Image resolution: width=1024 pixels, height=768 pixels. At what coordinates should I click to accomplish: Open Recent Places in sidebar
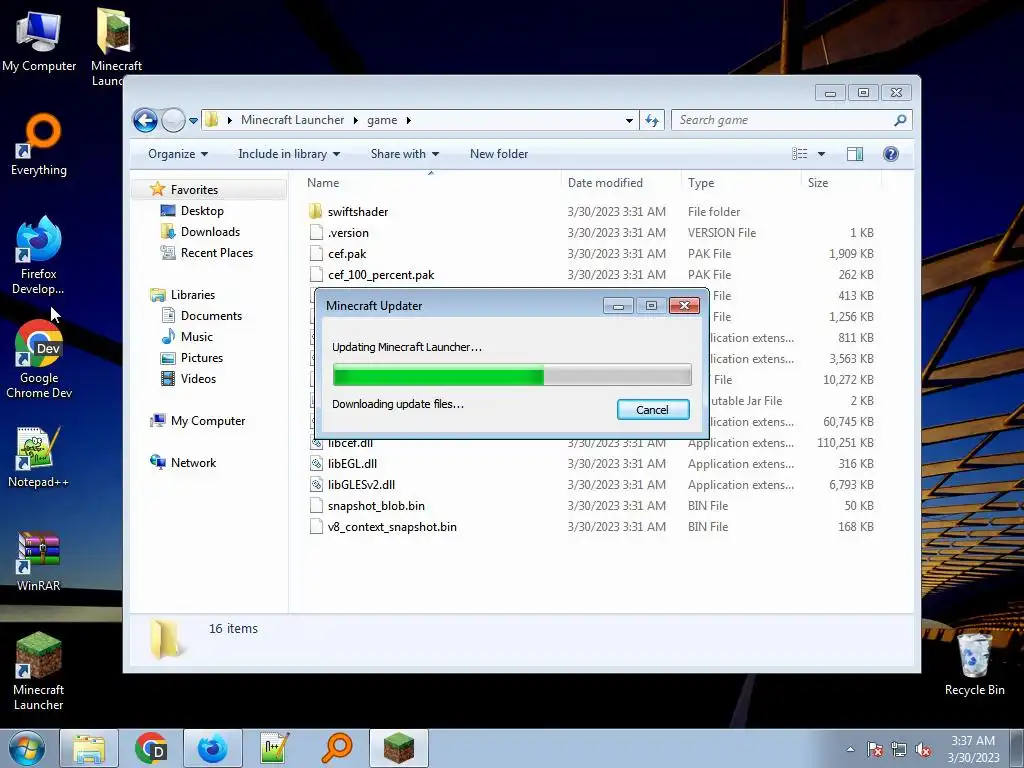pos(216,253)
